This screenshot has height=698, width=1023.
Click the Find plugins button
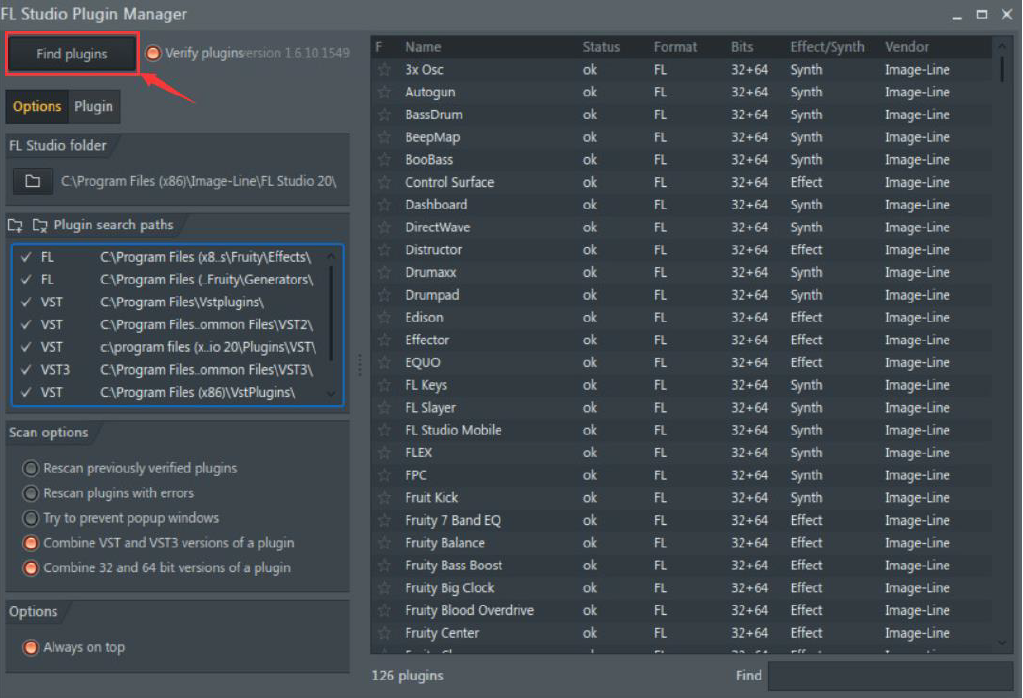[72, 53]
